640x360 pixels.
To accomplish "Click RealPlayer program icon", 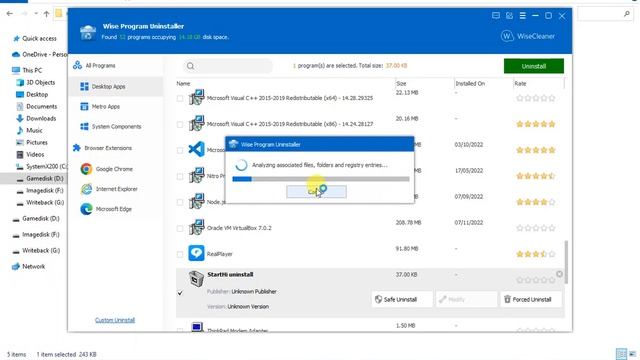I will point(196,253).
